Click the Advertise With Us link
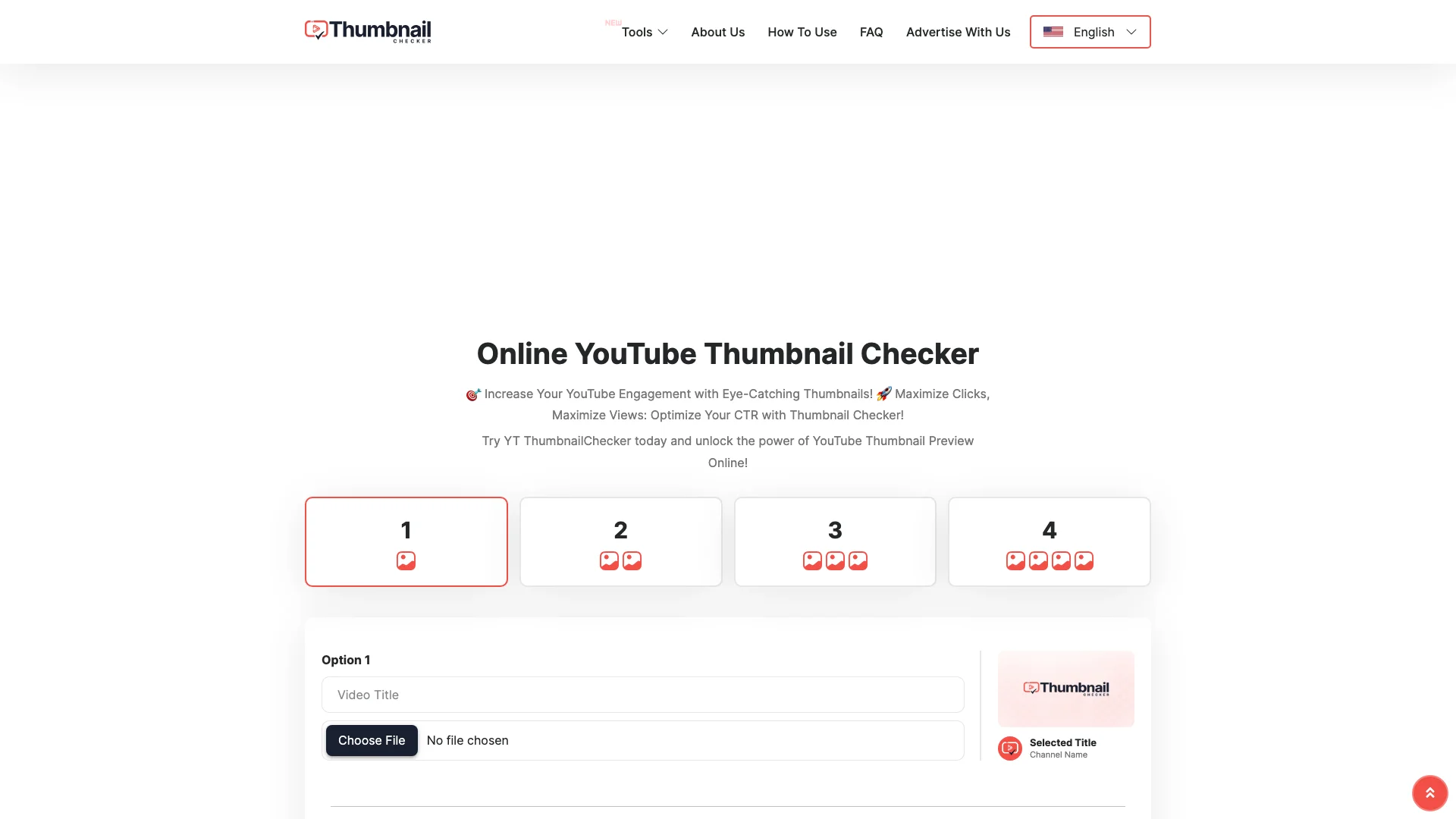 pyautogui.click(x=958, y=31)
